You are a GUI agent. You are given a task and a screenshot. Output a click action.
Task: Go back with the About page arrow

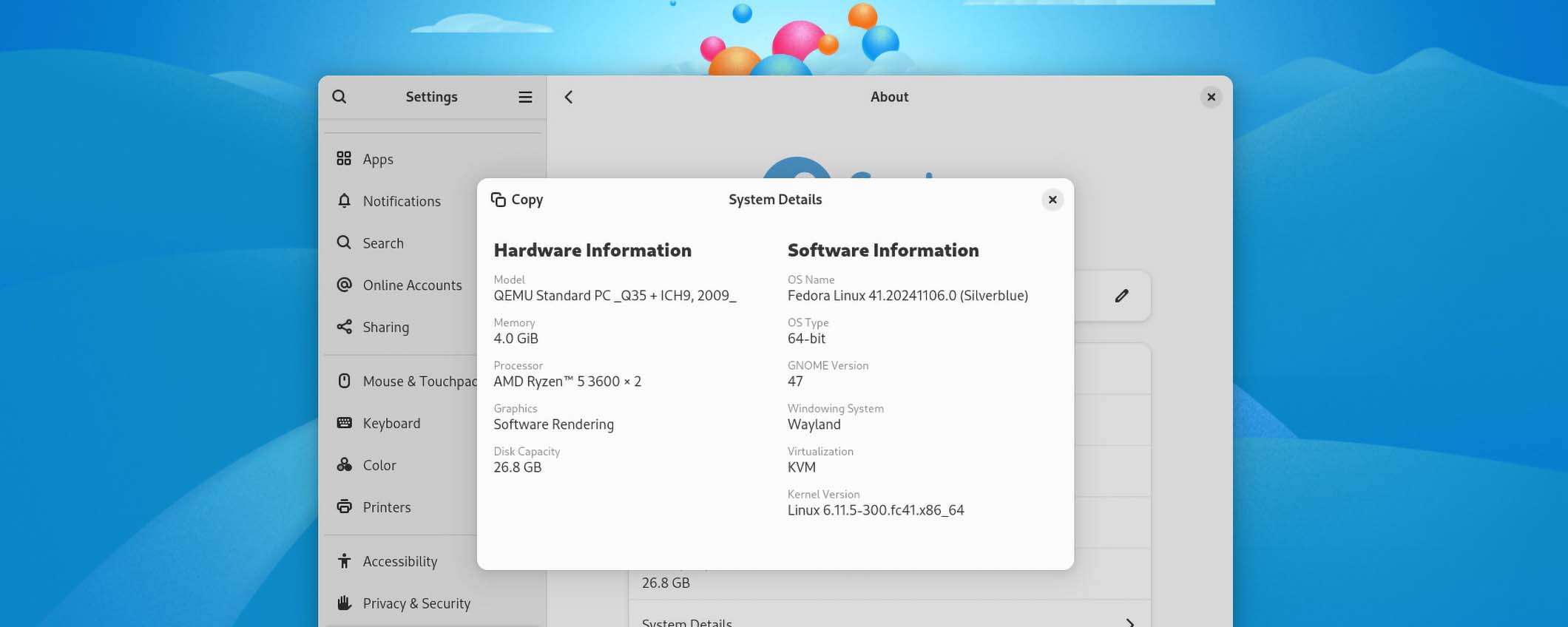coord(568,97)
